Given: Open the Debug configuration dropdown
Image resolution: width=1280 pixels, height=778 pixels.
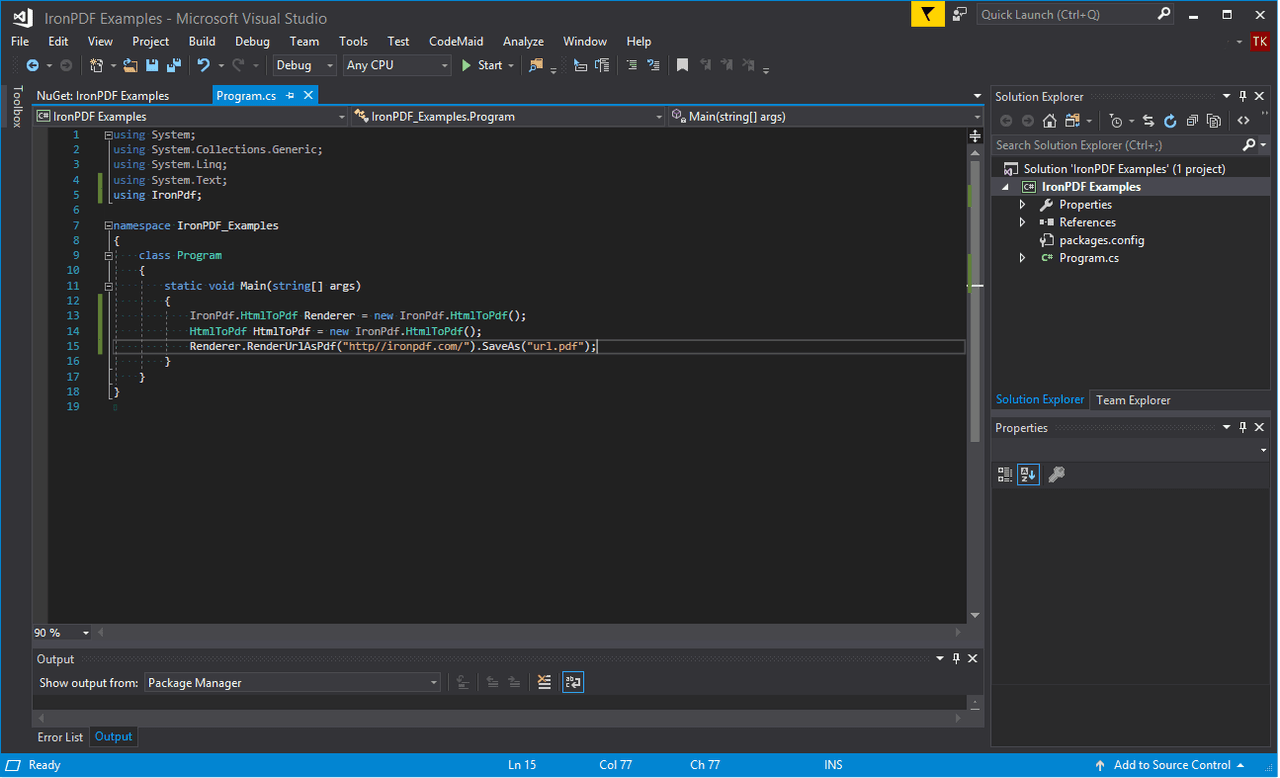Looking at the screenshot, I should point(305,65).
